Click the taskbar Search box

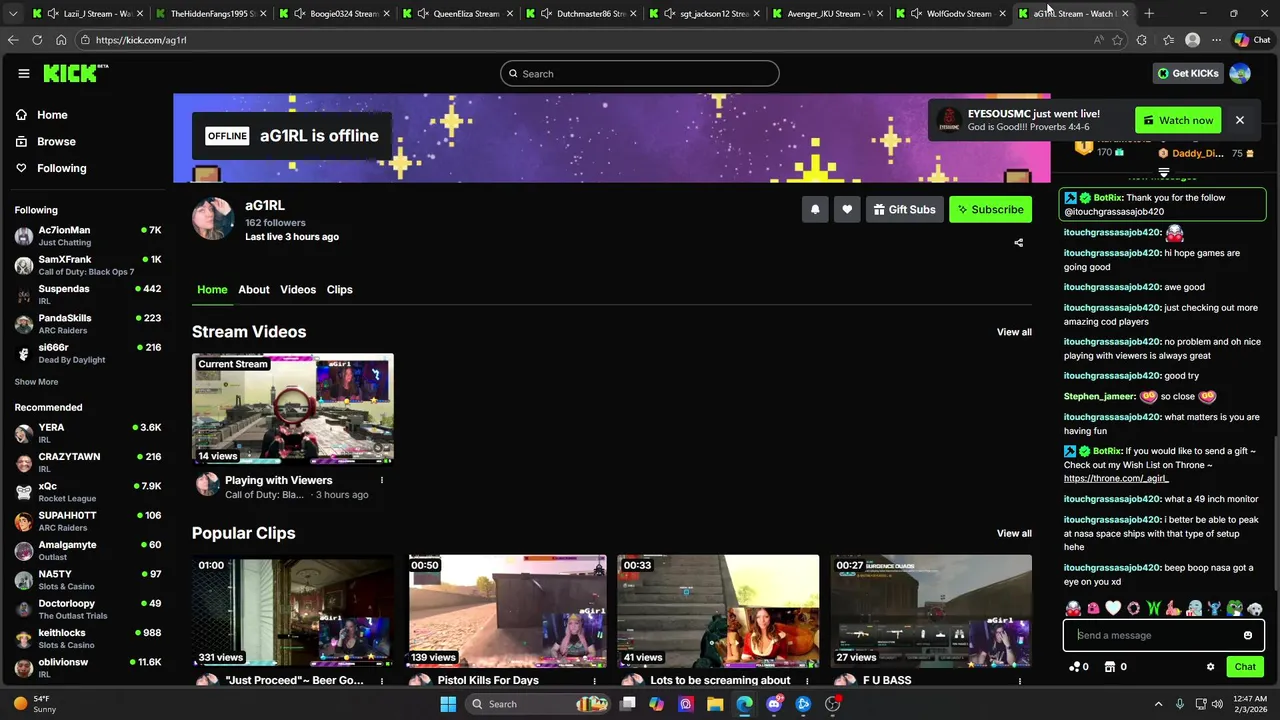537,704
